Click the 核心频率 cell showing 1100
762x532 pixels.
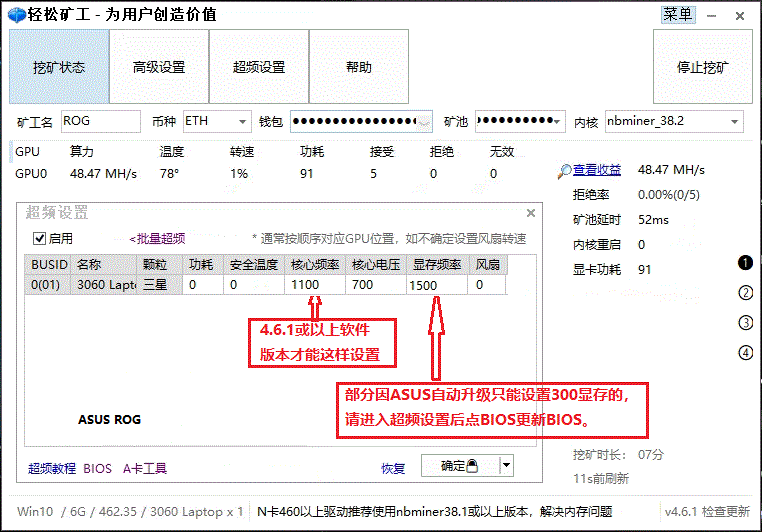(316, 285)
